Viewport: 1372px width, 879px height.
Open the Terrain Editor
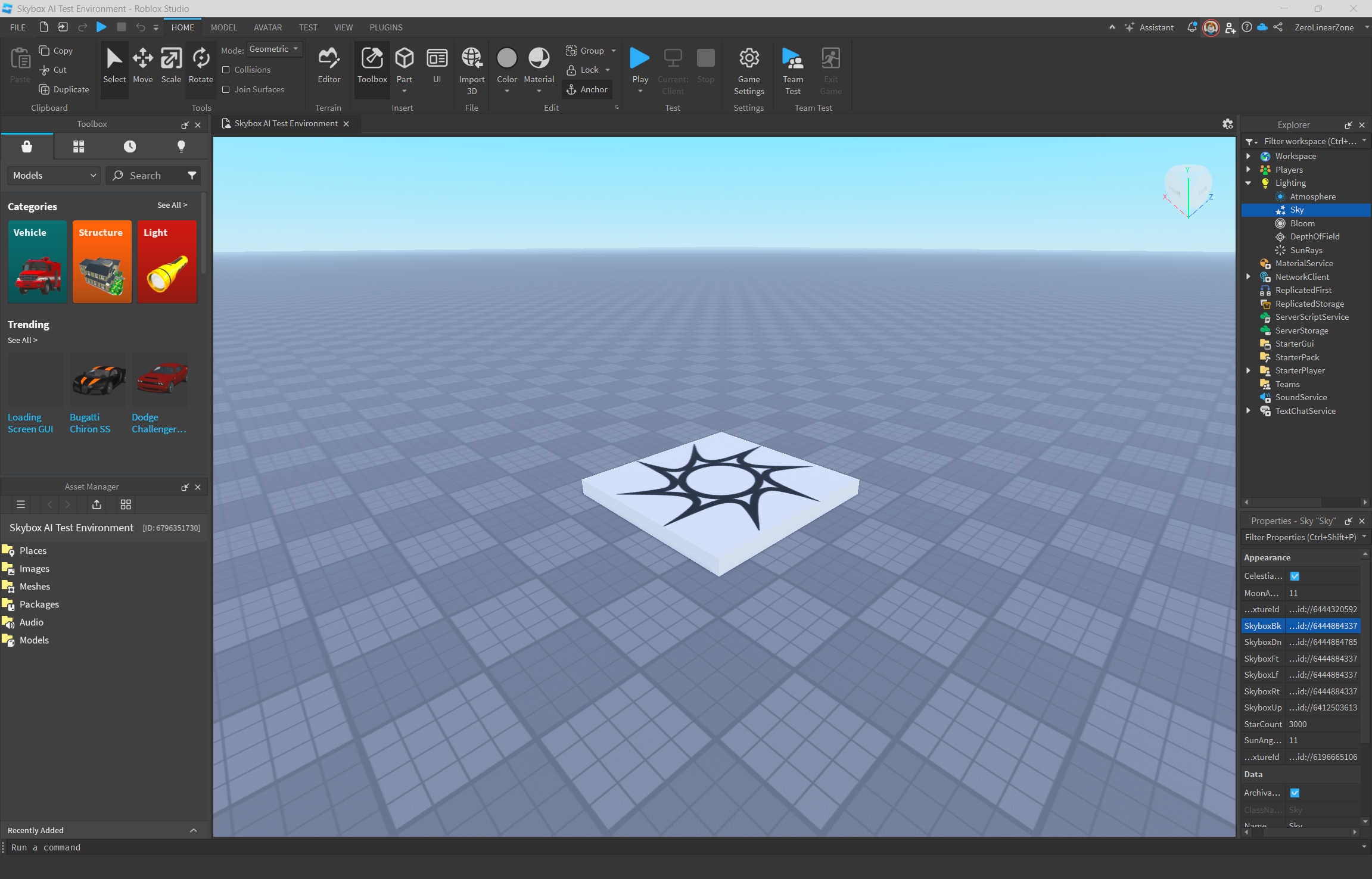click(x=329, y=65)
